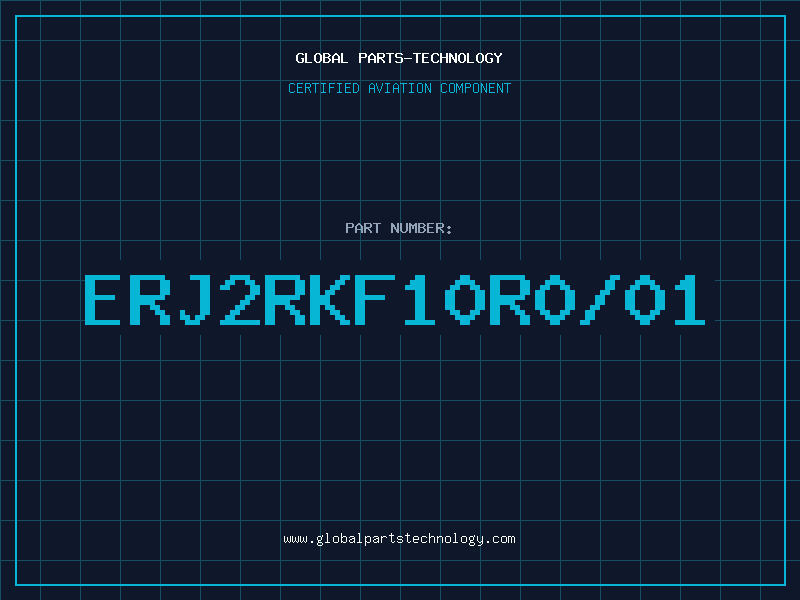Click the slash in the part number
800x600 pixels.
pyautogui.click(x=599, y=300)
